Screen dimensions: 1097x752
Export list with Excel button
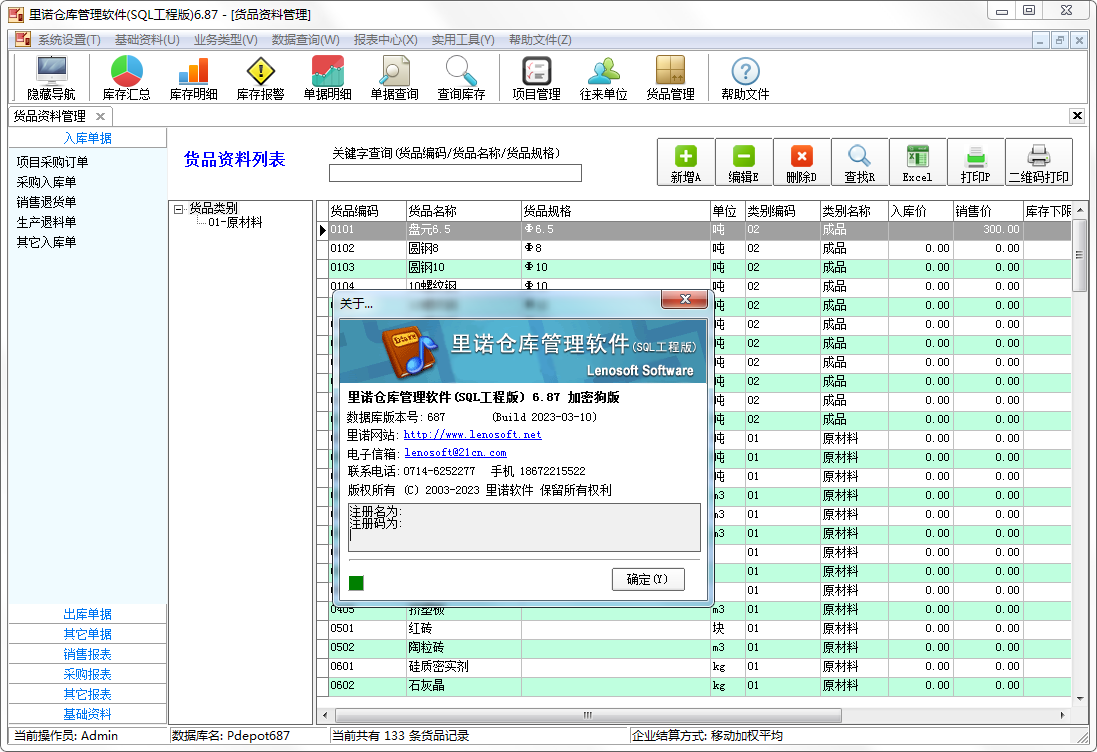(918, 162)
